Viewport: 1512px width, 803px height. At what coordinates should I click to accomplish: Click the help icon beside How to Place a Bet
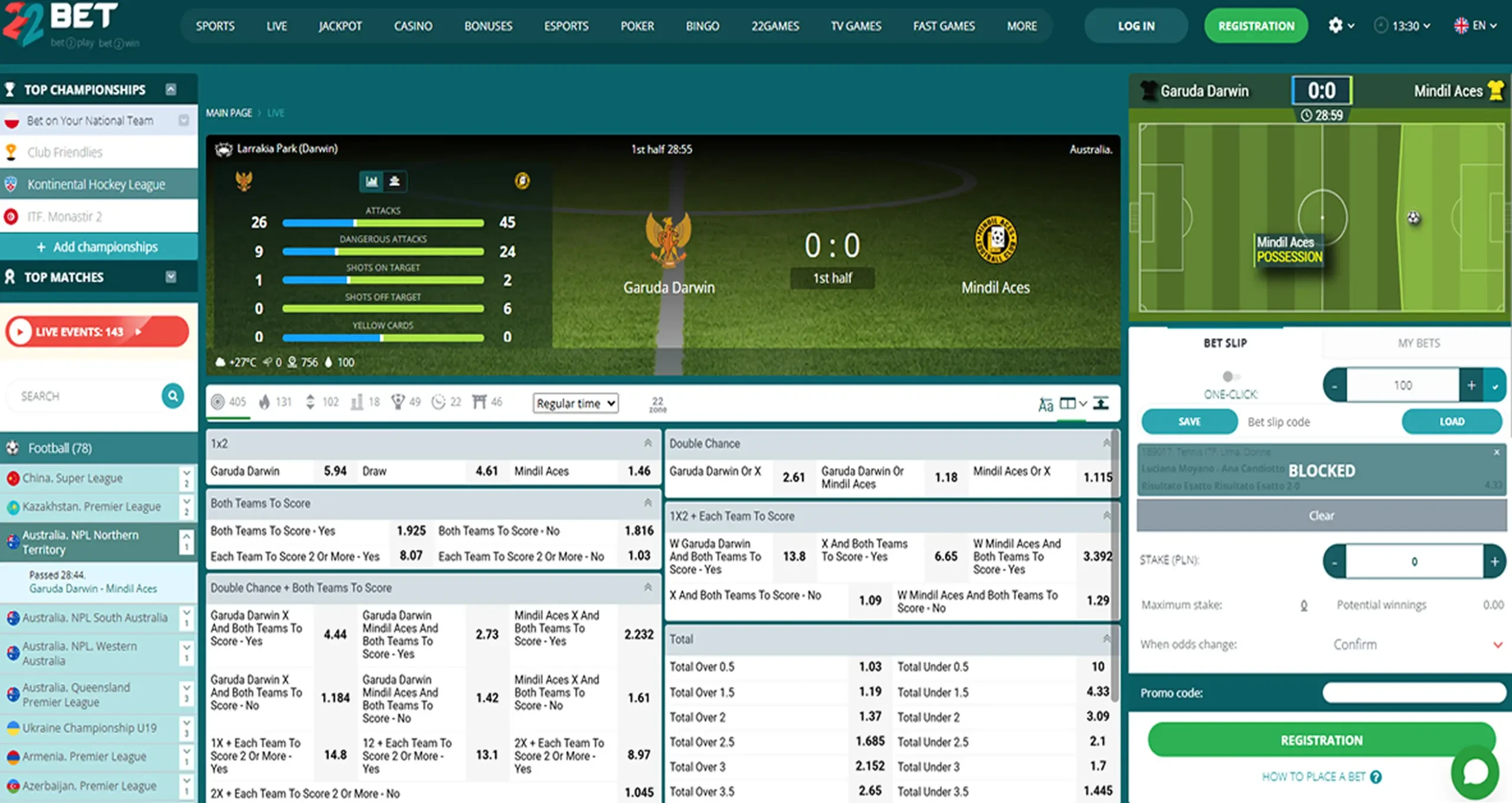1376,777
